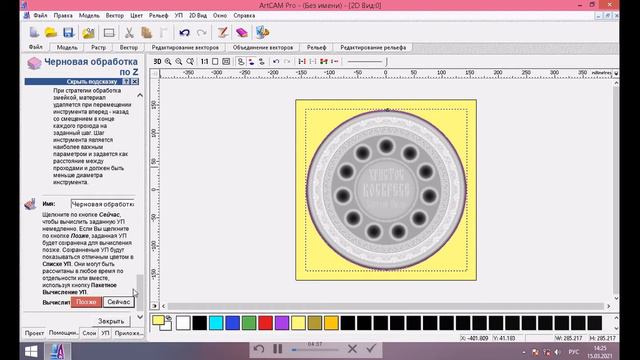640x360 pixels.
Task: Select Объединение векторов tab
Action: tap(263, 47)
